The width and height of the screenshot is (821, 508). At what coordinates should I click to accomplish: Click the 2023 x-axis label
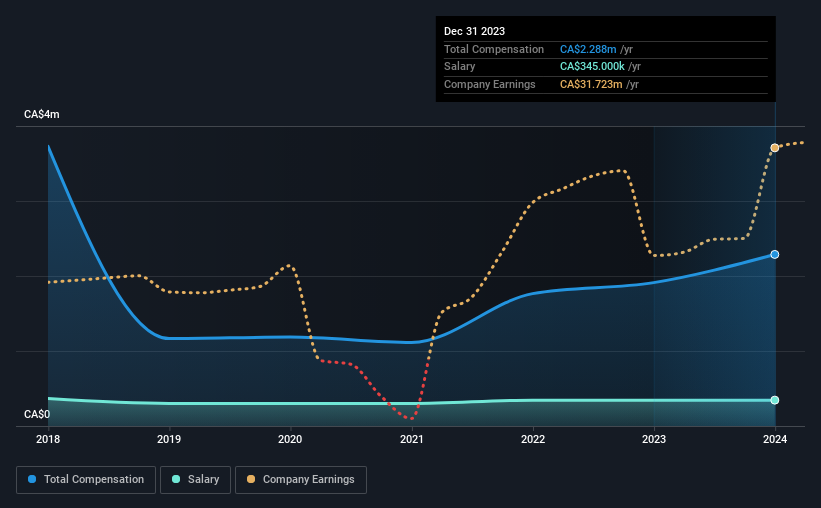point(653,439)
